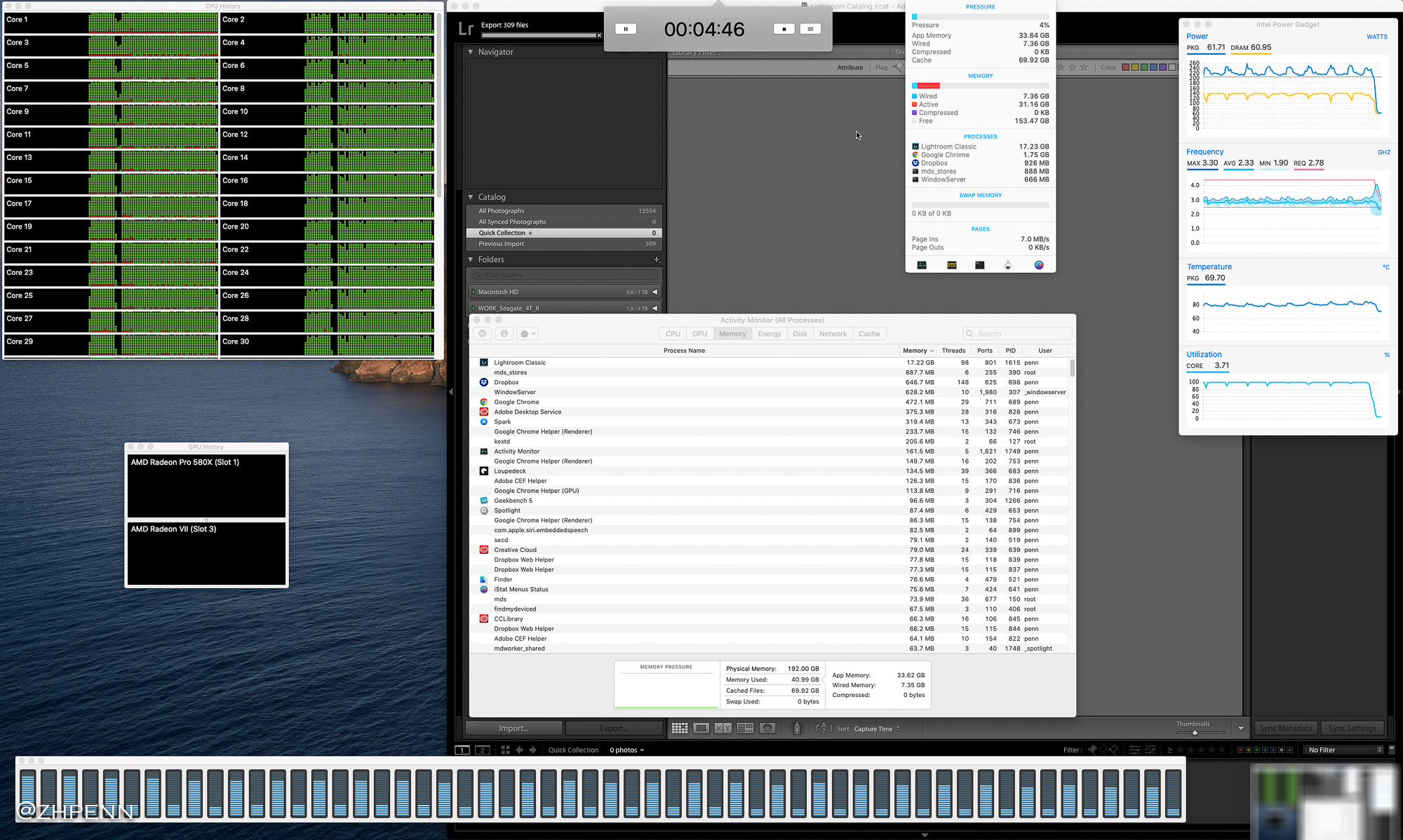Viewport: 1403px width, 840px height.
Task: Select Previous Import in the Catalog panel
Action: click(564, 244)
